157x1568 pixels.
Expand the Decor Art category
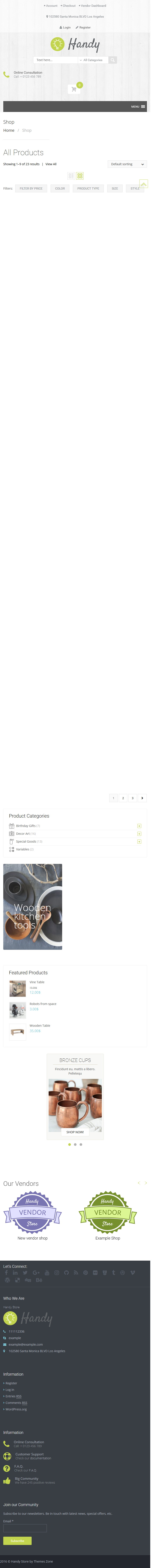[139, 834]
